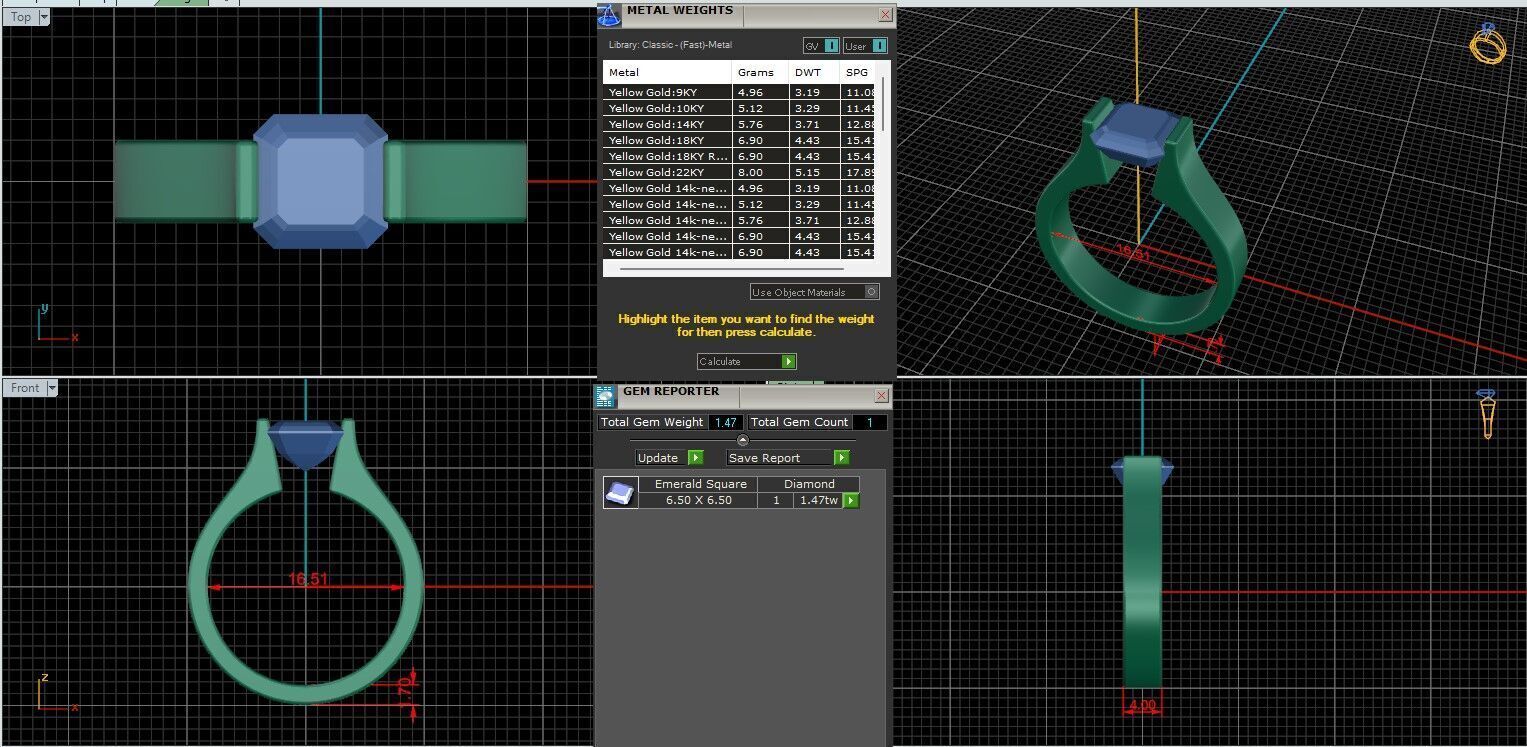Select the Yellow Gold:14KY row
Screen dimensions: 1527x747
pos(740,124)
